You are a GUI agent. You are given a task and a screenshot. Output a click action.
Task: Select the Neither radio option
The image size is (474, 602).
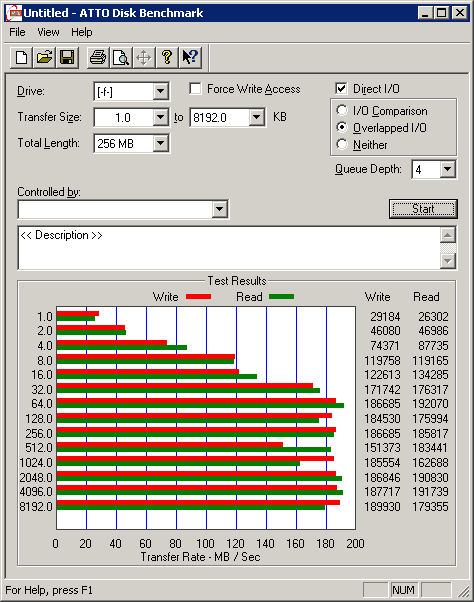click(342, 144)
